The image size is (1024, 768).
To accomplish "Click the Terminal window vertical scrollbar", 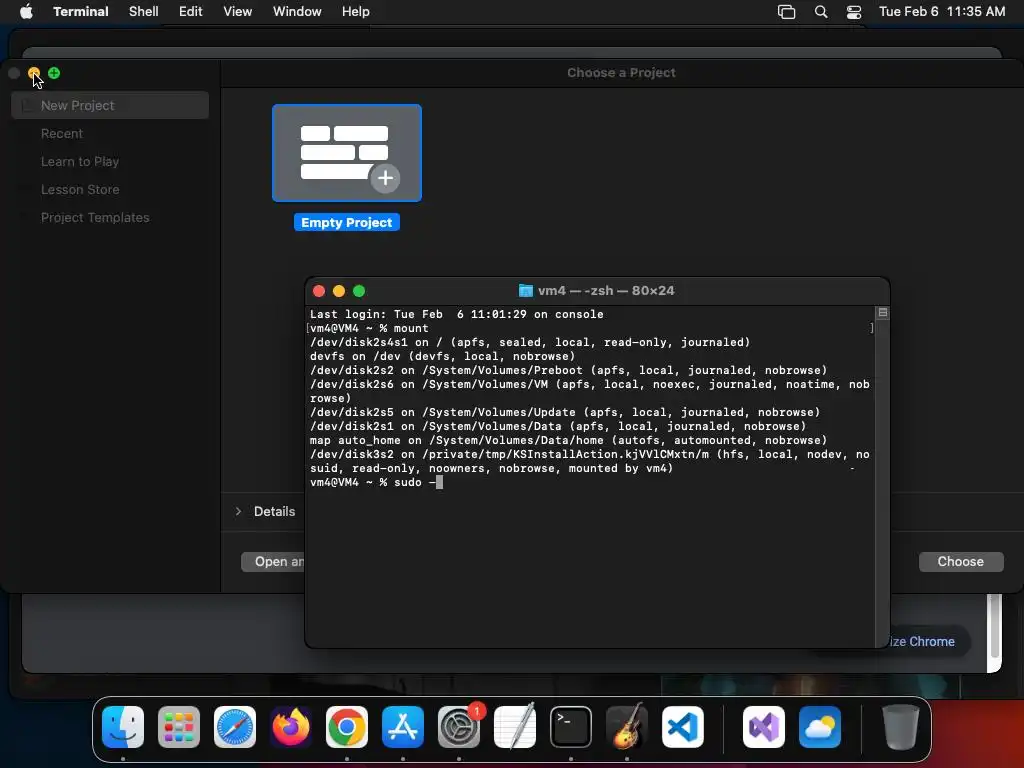I will click(882, 477).
